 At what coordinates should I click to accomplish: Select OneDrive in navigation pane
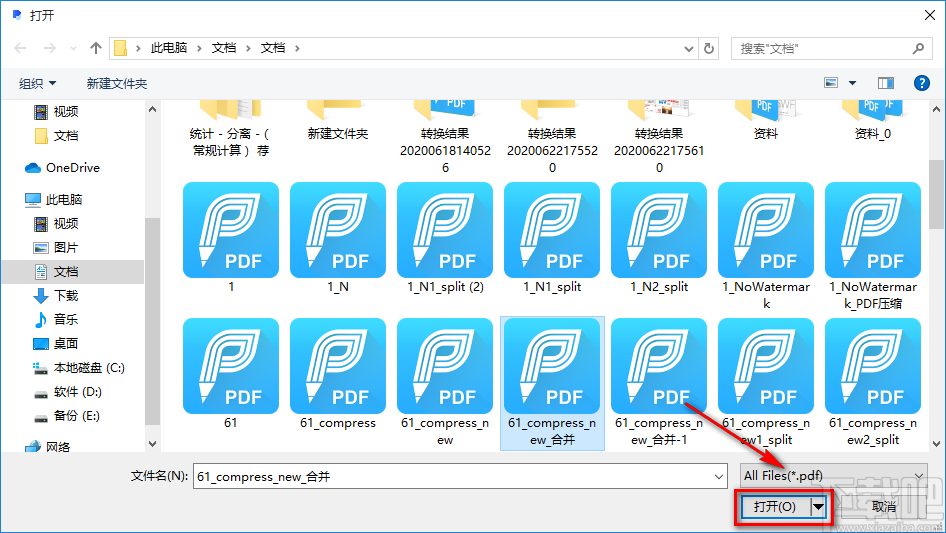62,168
